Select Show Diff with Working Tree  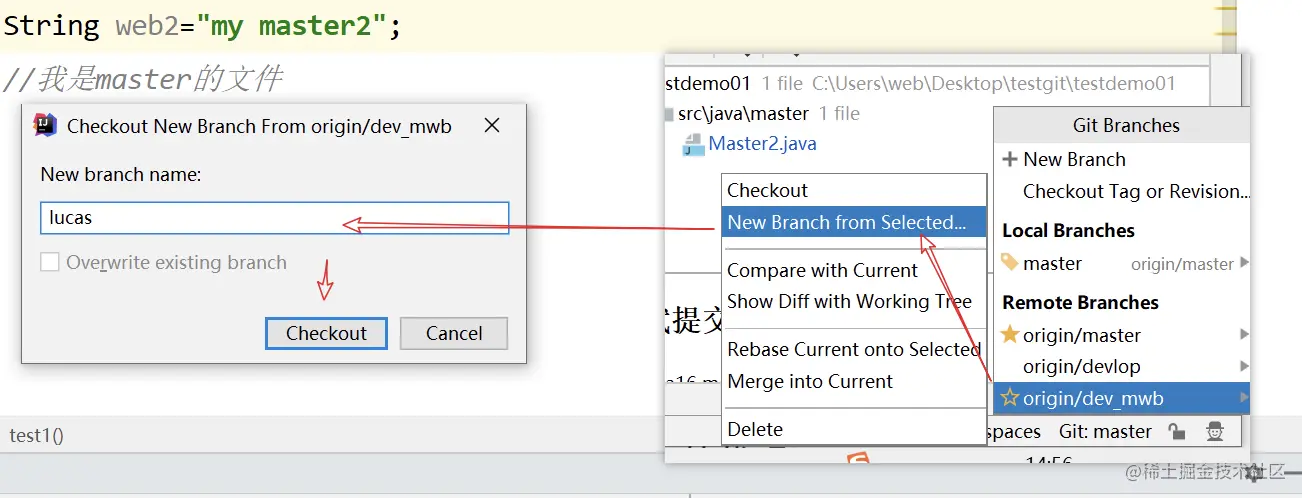pos(854,301)
